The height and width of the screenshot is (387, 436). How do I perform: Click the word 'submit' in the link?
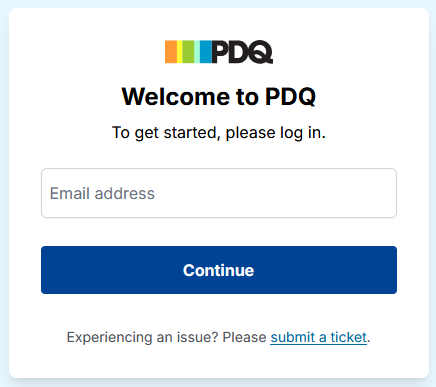(x=293, y=337)
